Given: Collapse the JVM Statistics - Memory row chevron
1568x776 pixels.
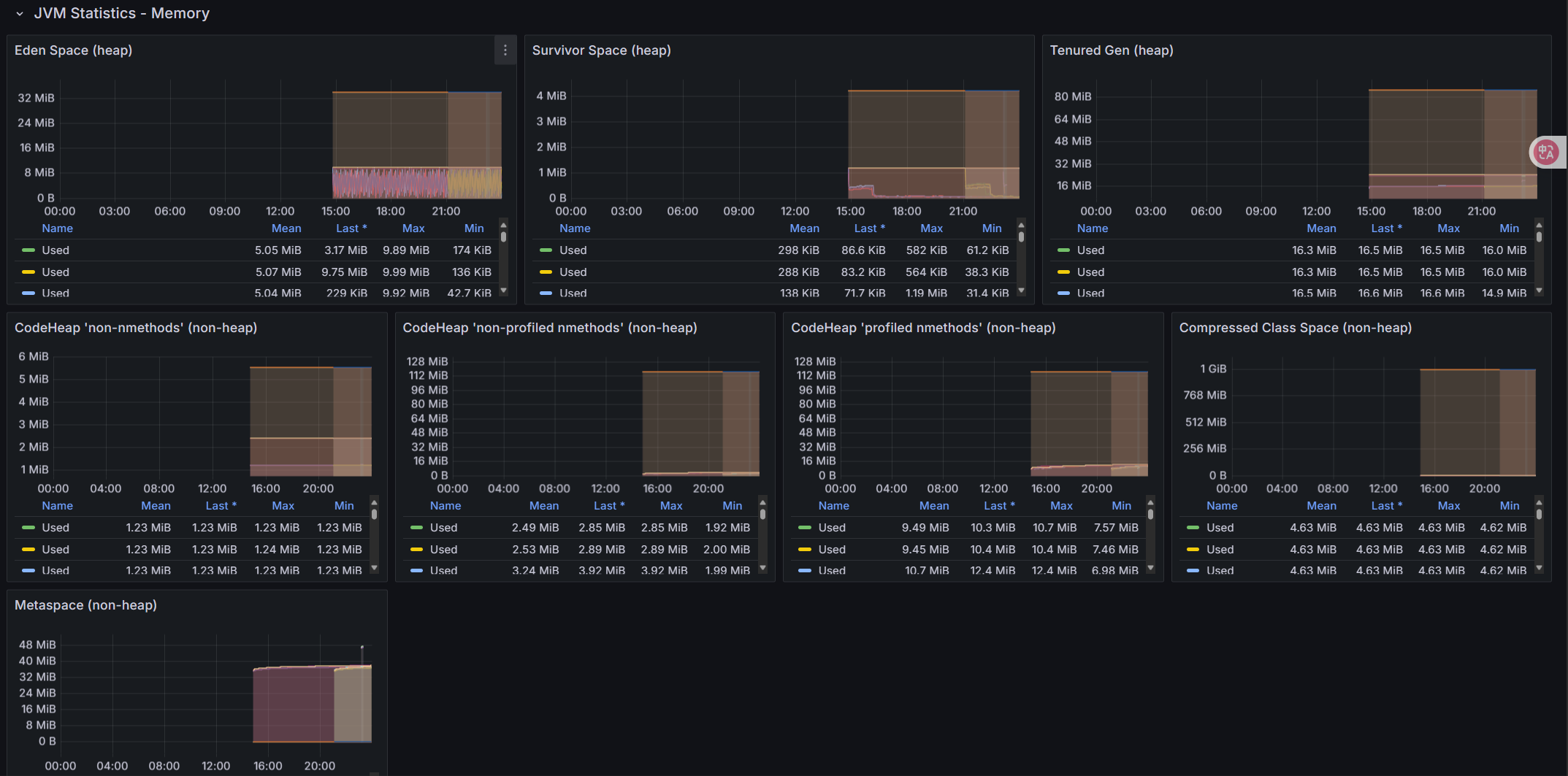Looking at the screenshot, I should pyautogui.click(x=20, y=14).
